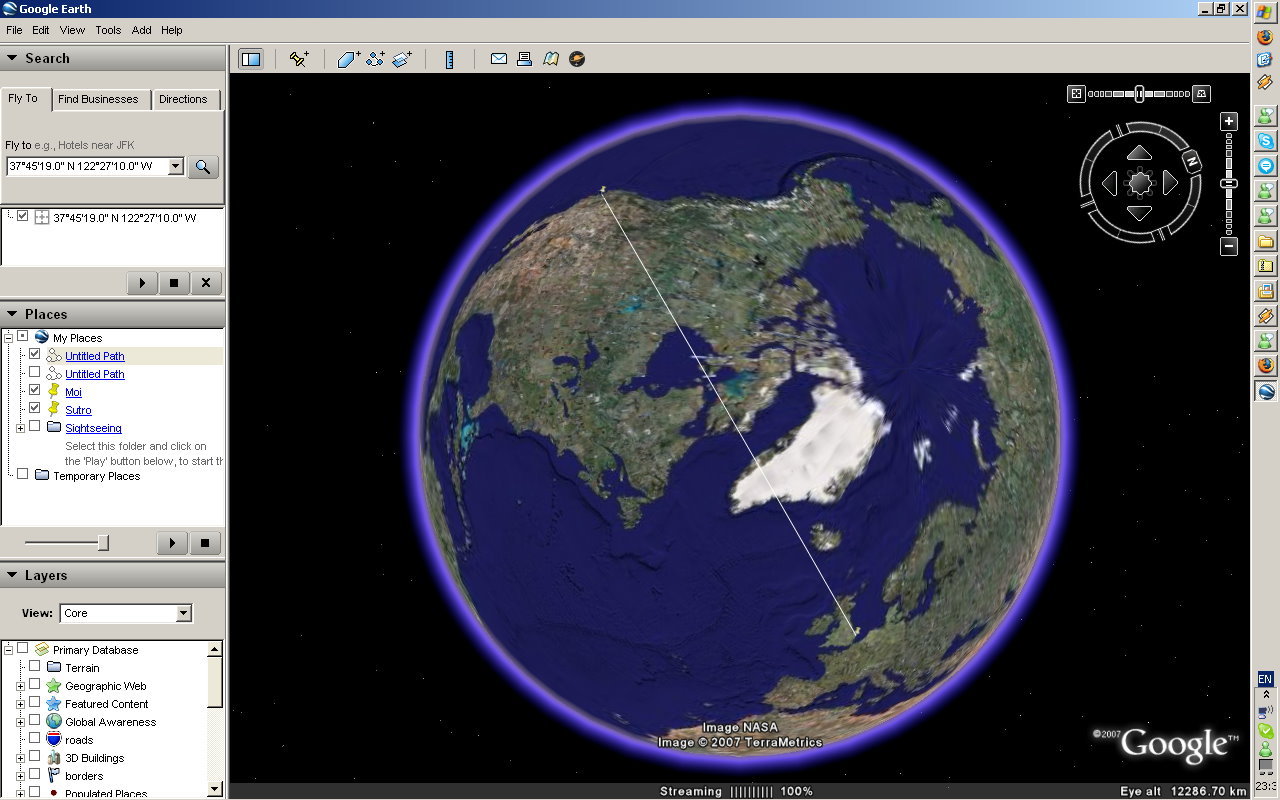Click the compass North 'N' marker

1191,160
